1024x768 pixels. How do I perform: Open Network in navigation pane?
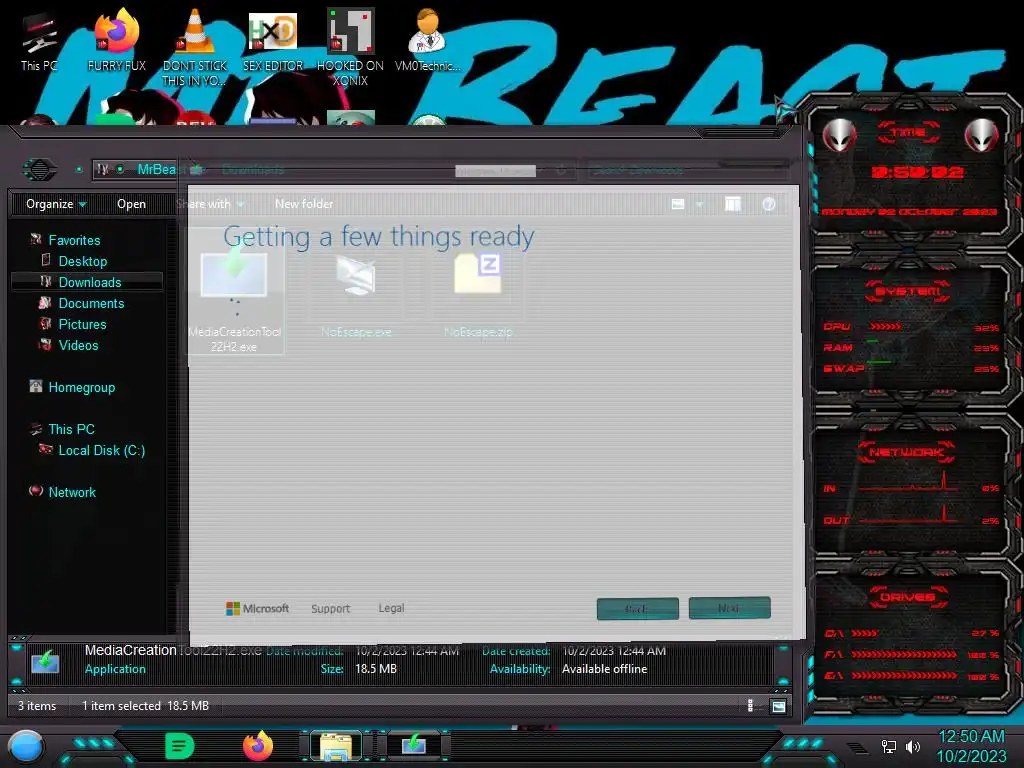click(x=72, y=492)
